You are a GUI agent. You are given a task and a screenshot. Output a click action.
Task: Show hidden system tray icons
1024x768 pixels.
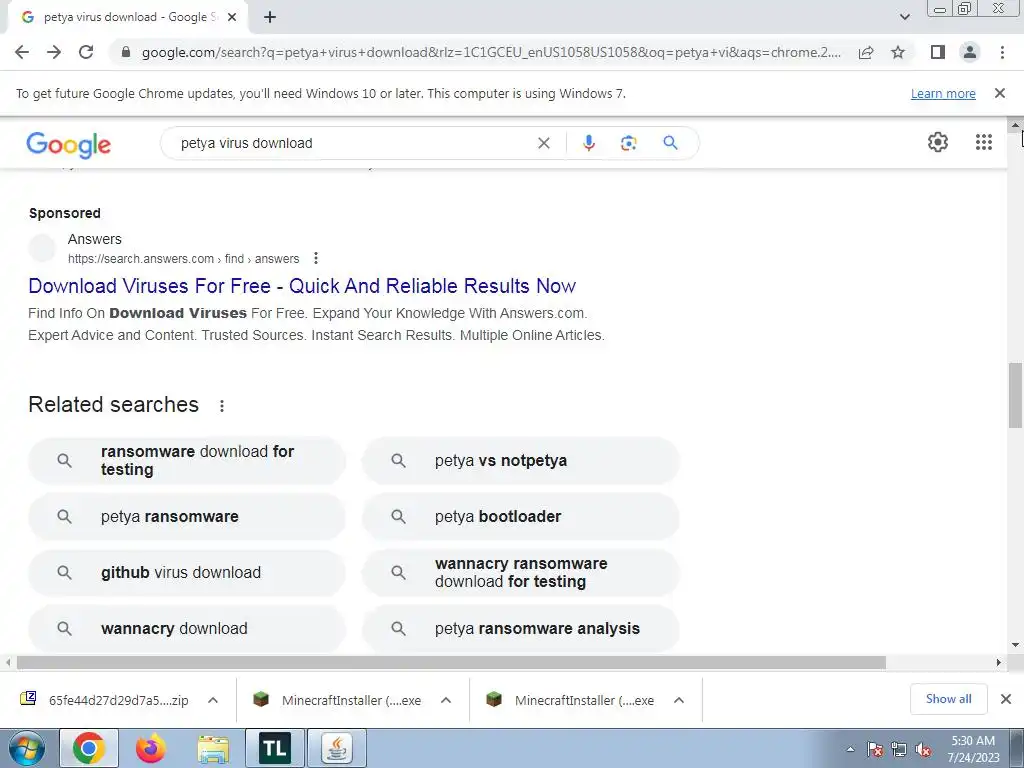(x=850, y=749)
